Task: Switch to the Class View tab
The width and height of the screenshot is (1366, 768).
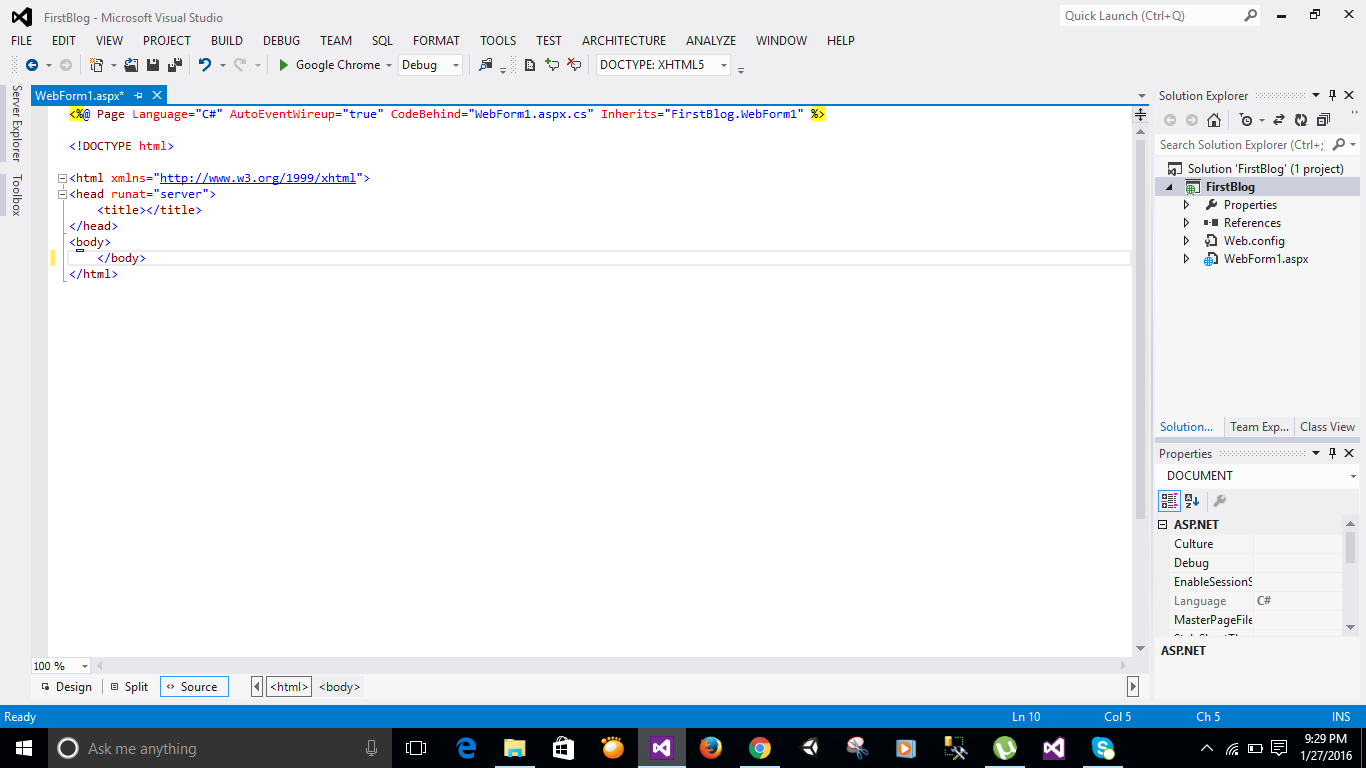Action: [x=1328, y=427]
